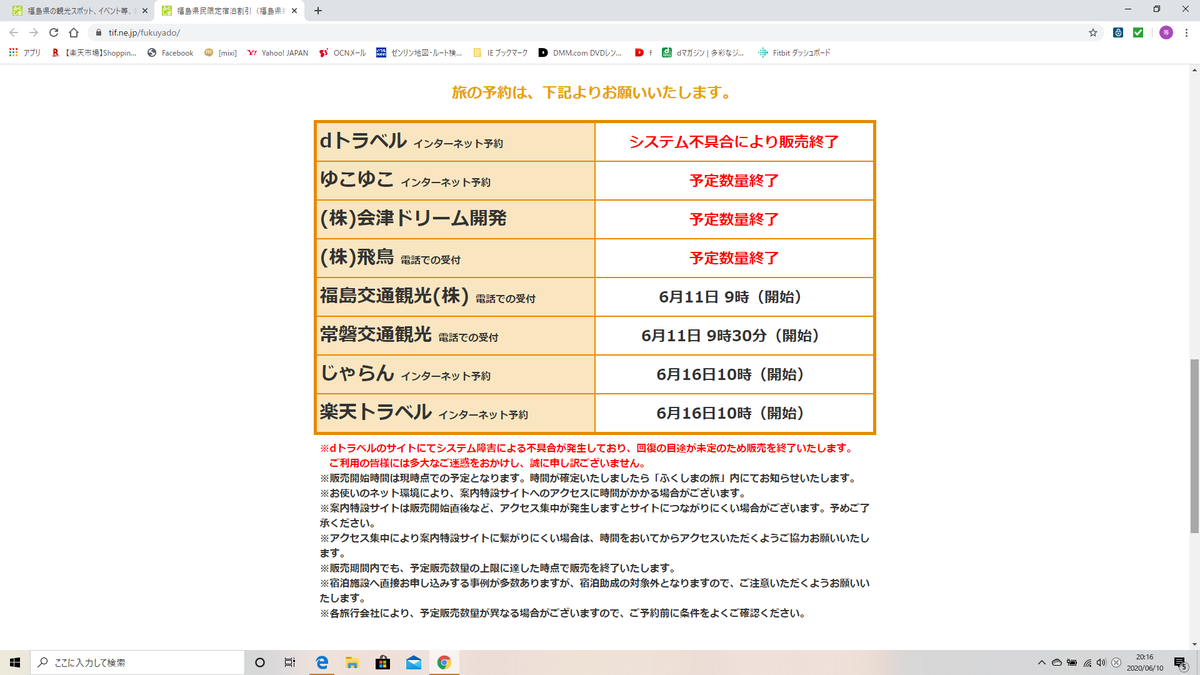
Task: Open a new browser tab
Action: tap(318, 10)
